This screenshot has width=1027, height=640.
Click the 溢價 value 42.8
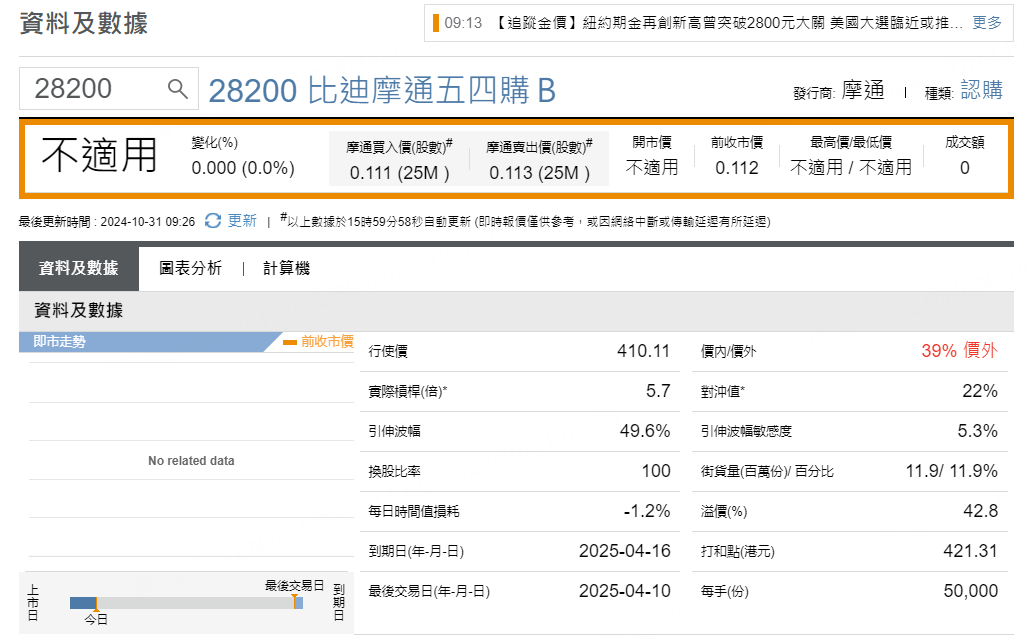click(x=980, y=511)
